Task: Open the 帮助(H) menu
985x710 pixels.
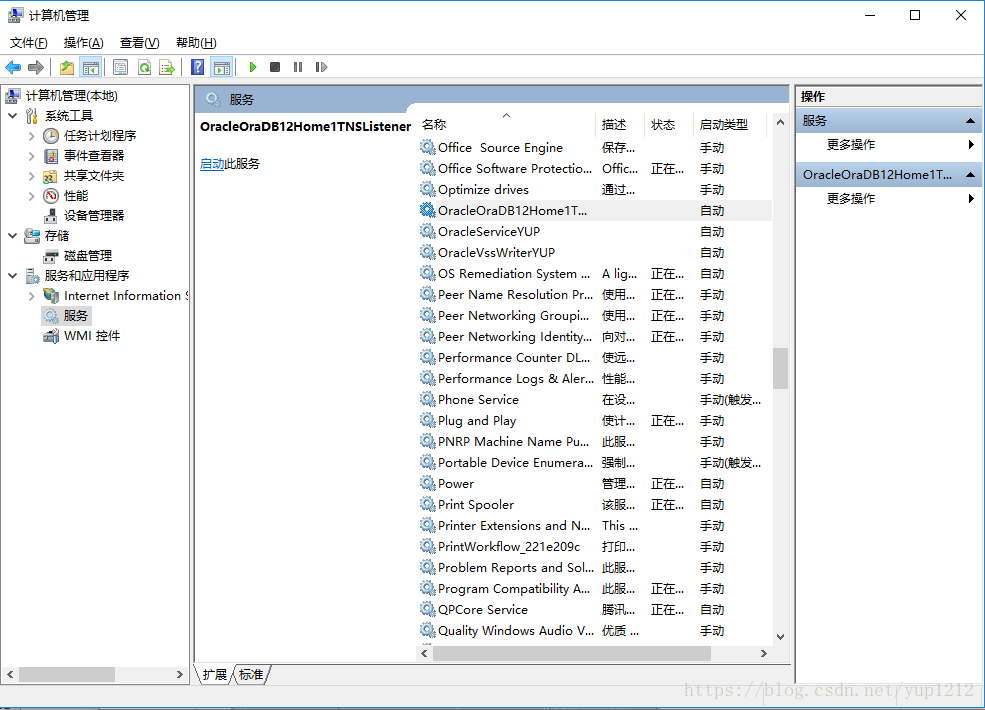Action: pos(196,43)
